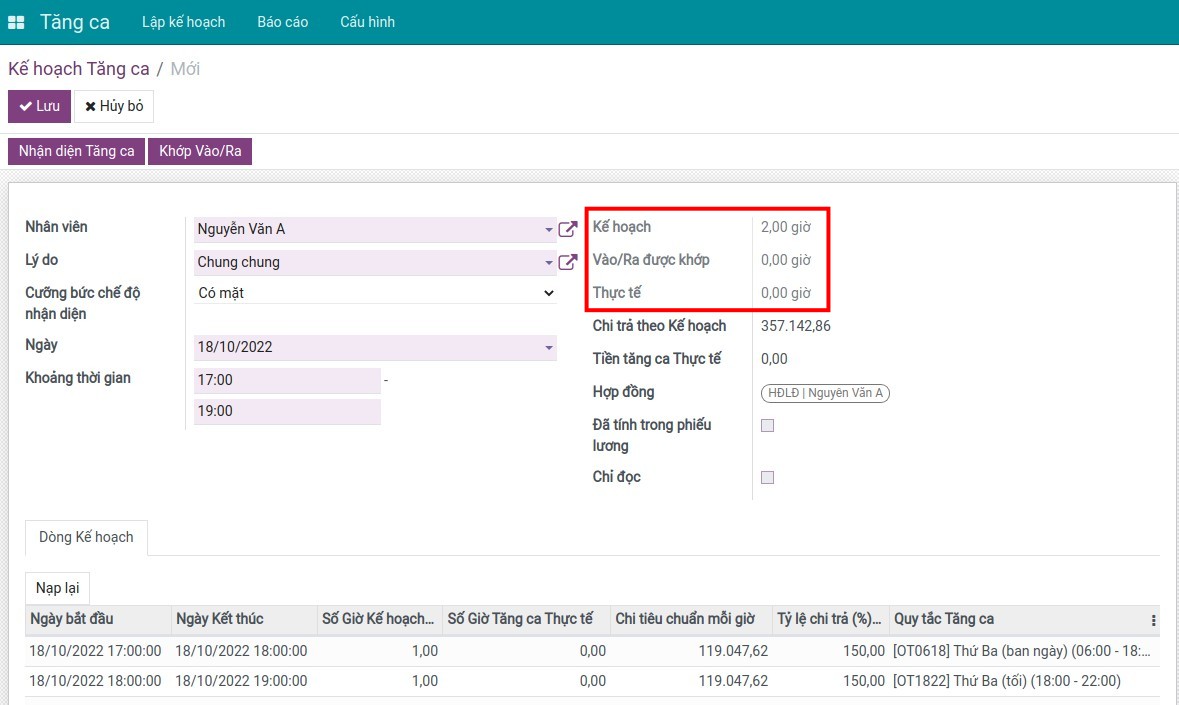Viewport: 1179px width, 705px height.
Task: Click the Hủy bỏ discard button
Action: (x=114, y=106)
